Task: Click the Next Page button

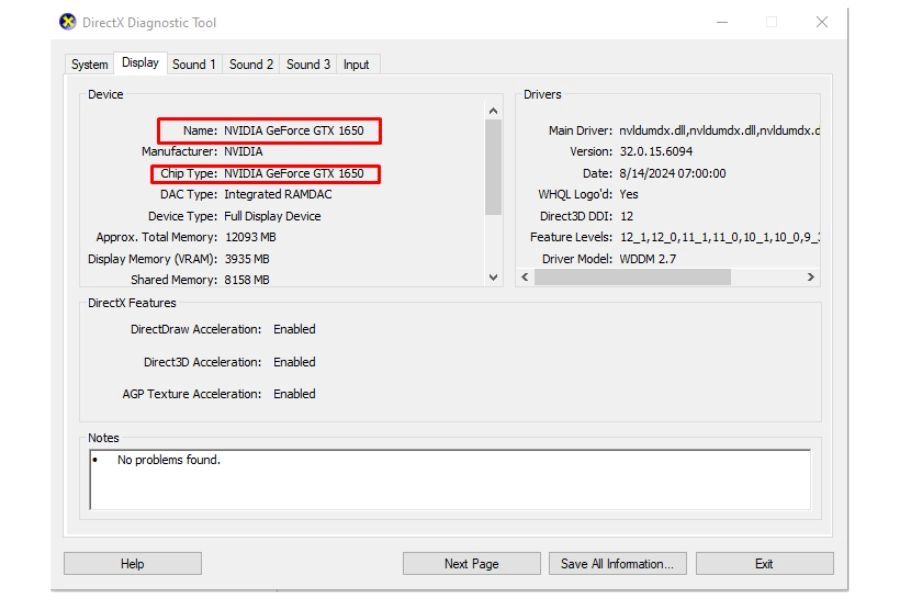Action: (471, 564)
